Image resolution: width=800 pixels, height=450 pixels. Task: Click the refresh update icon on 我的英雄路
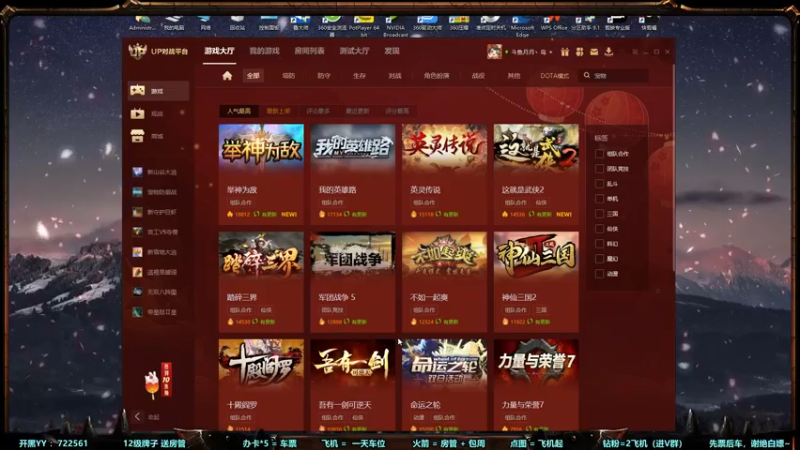[347, 214]
